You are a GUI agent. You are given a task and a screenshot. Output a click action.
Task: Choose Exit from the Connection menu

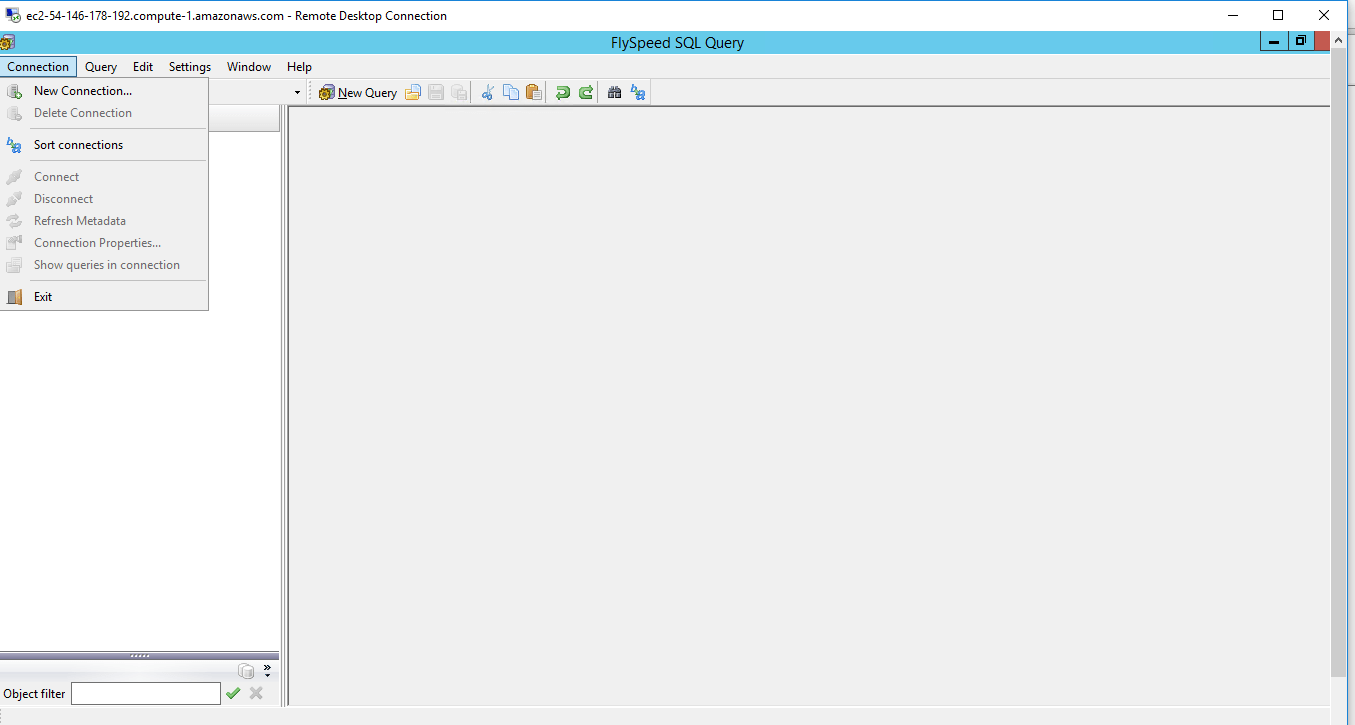pos(44,296)
